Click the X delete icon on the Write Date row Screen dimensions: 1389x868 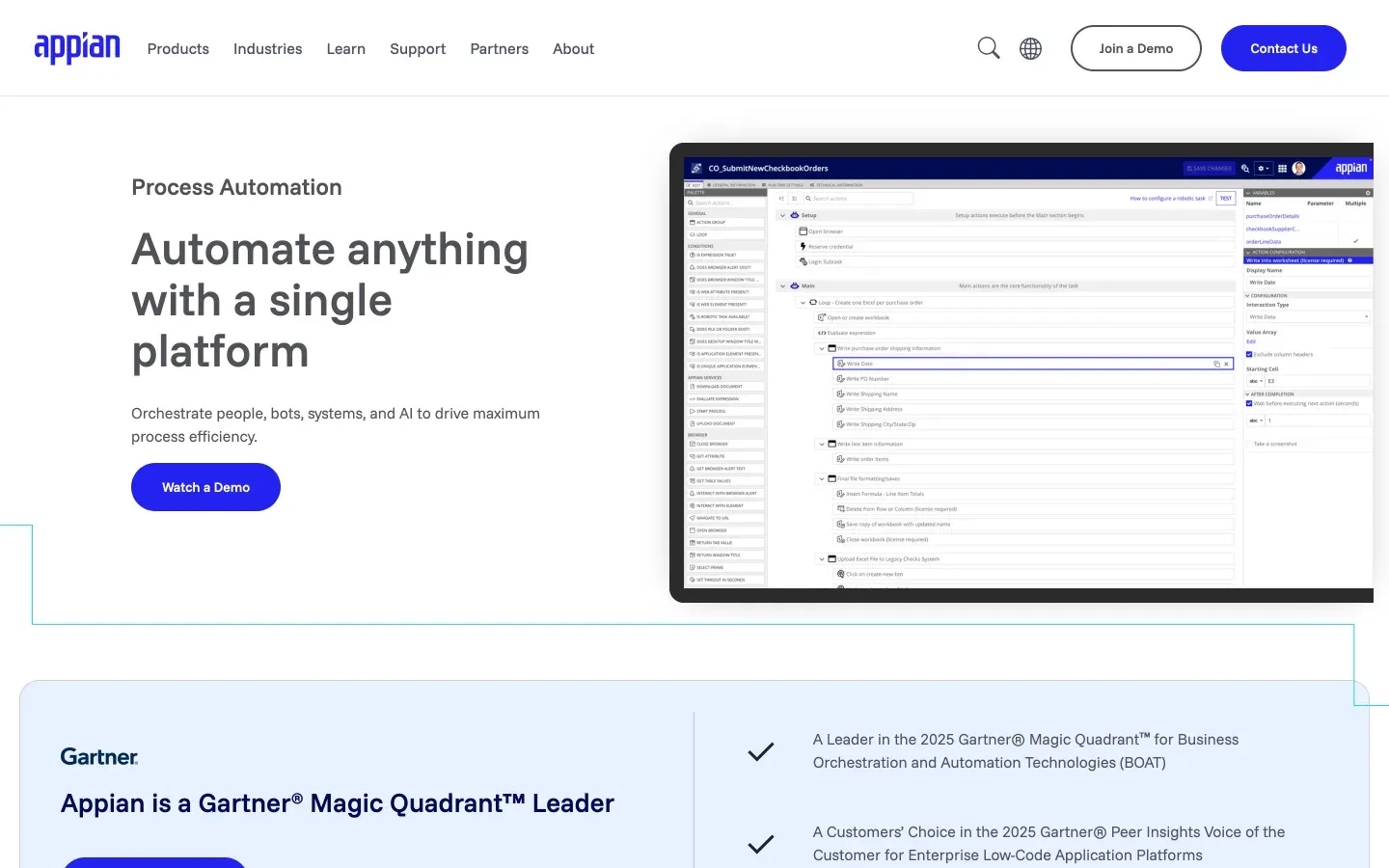(x=1227, y=364)
